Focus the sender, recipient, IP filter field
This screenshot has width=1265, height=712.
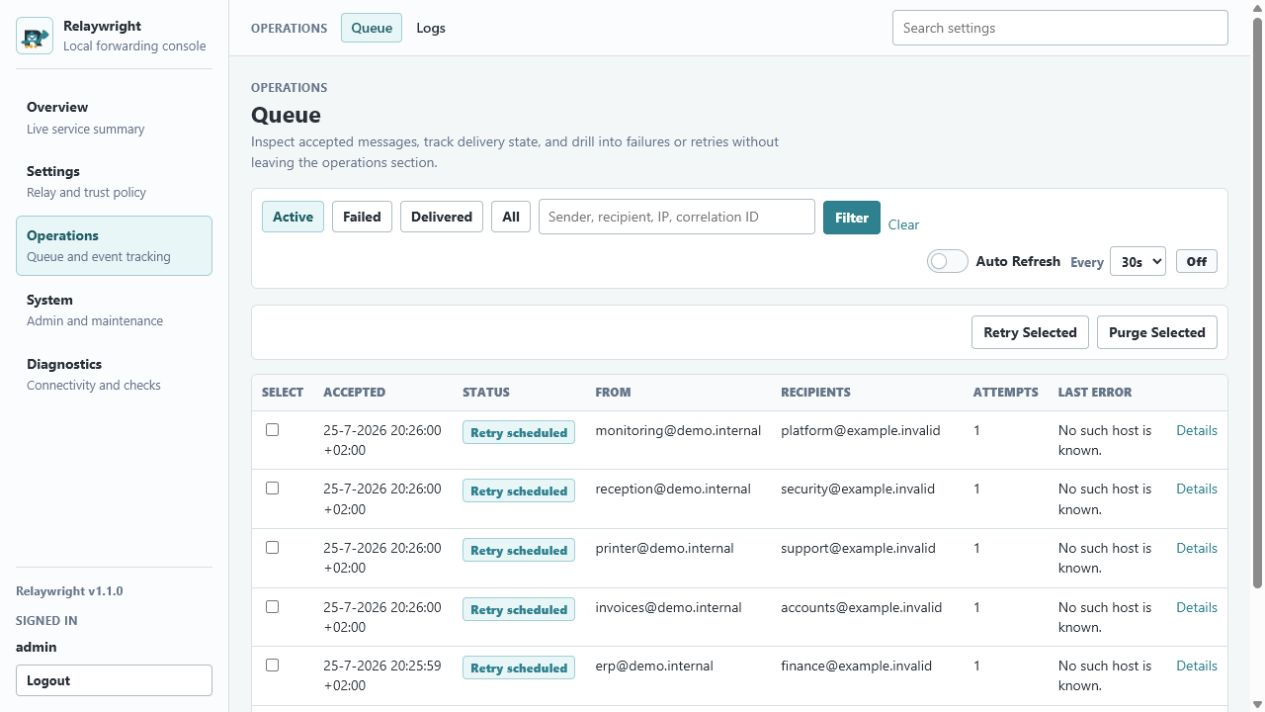pos(677,217)
